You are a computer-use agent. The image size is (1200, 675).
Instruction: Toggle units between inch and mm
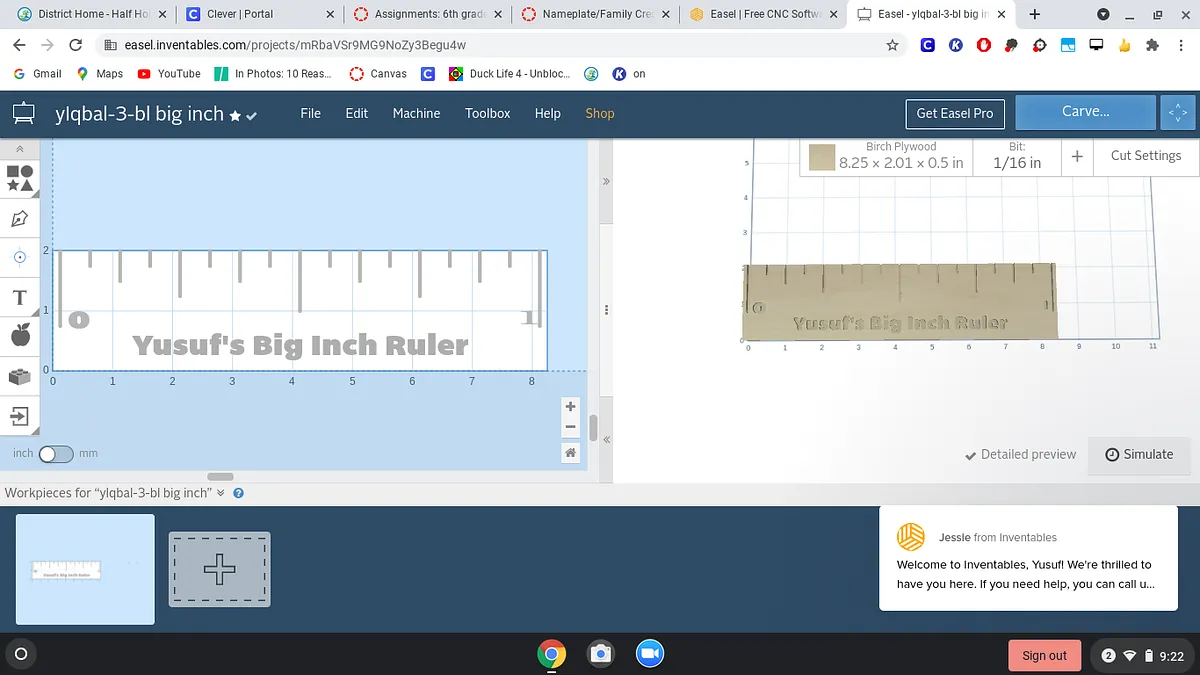tap(56, 453)
